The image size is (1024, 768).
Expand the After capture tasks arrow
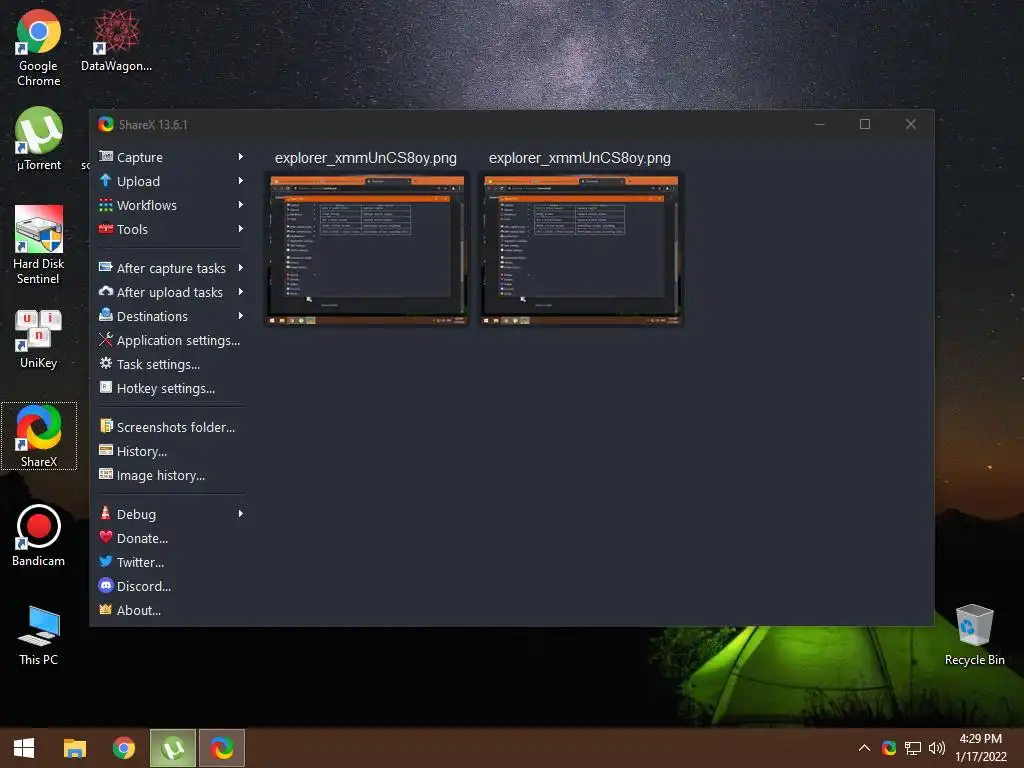click(x=240, y=268)
